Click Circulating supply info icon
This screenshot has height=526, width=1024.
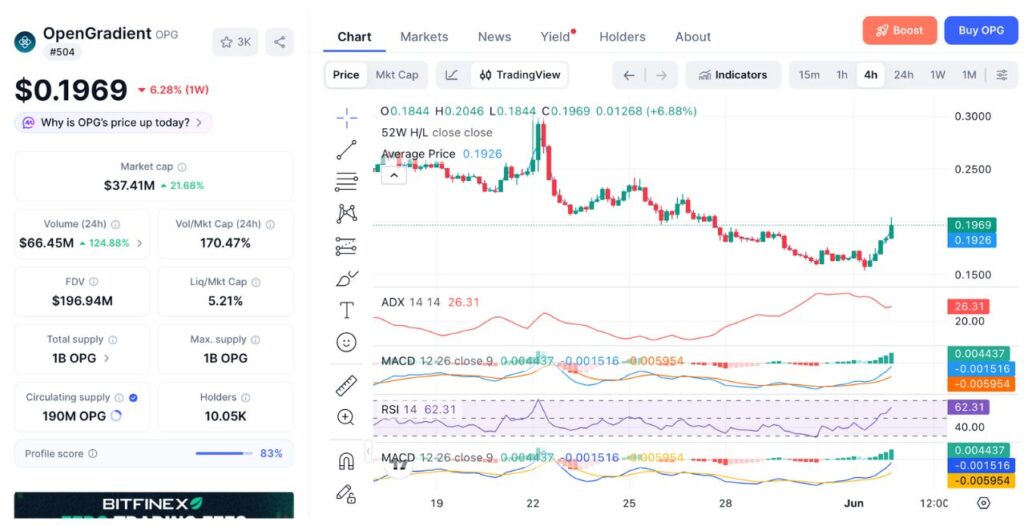119,397
